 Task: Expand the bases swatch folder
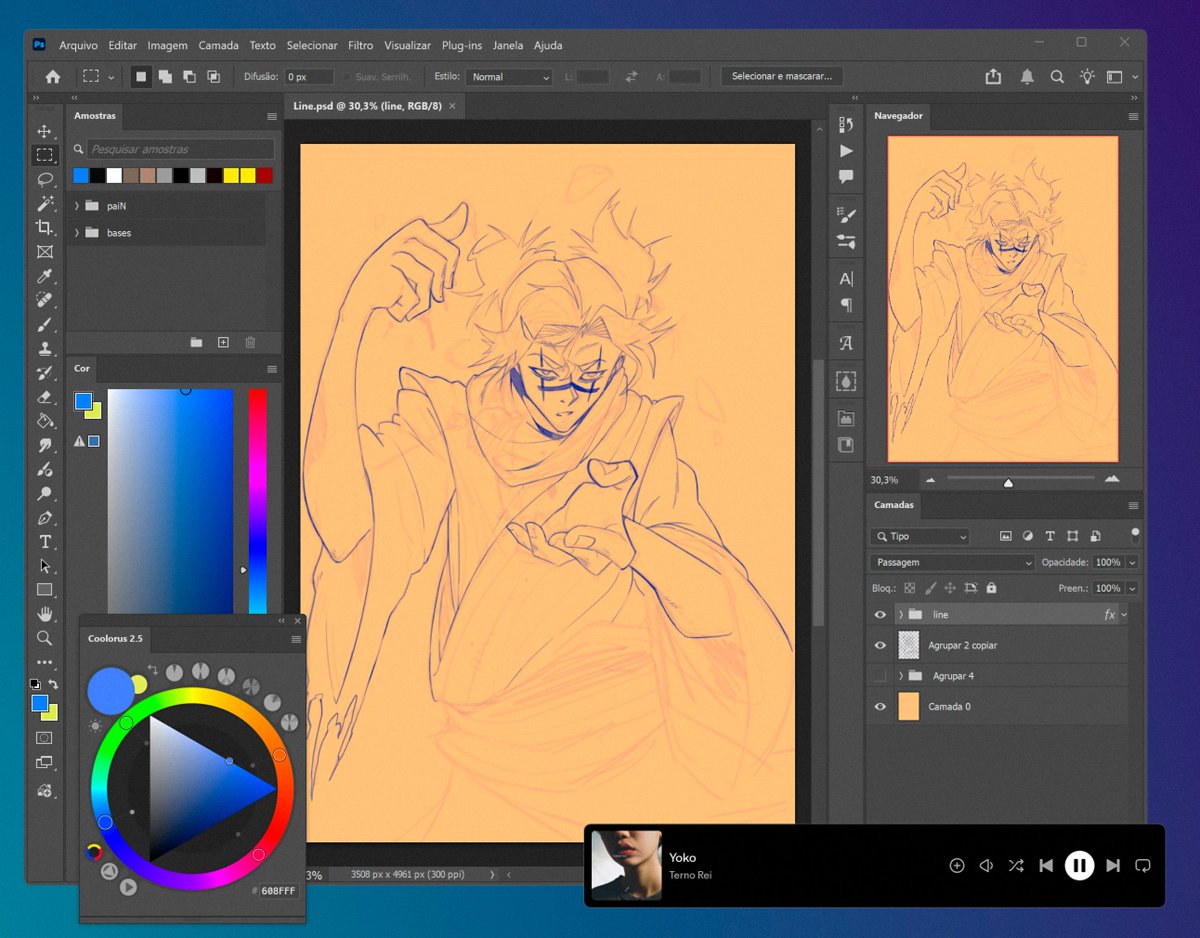pos(77,233)
